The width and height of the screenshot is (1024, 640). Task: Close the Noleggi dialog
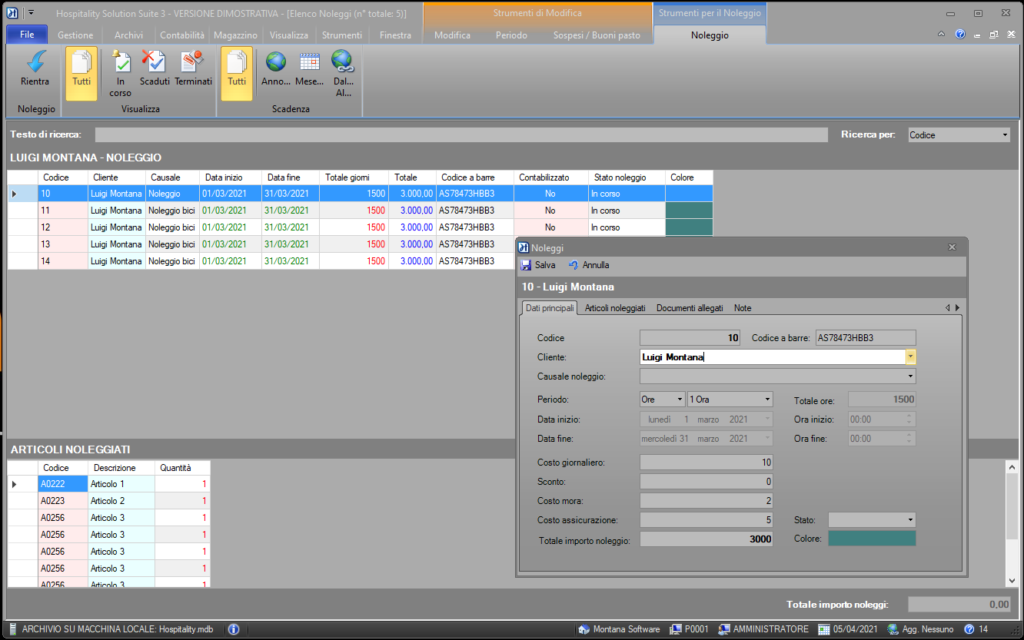click(952, 247)
